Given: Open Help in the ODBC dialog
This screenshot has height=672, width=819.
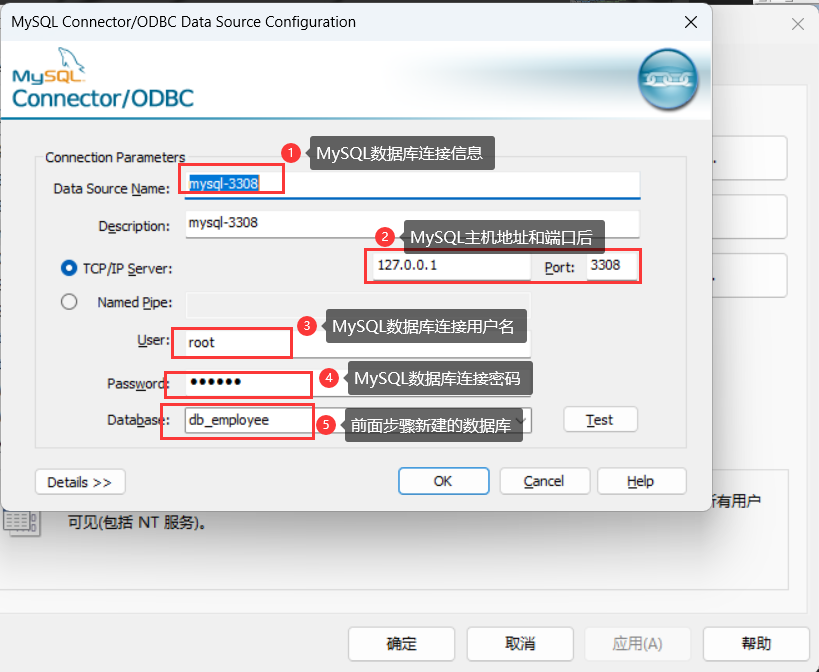Looking at the screenshot, I should [x=641, y=481].
